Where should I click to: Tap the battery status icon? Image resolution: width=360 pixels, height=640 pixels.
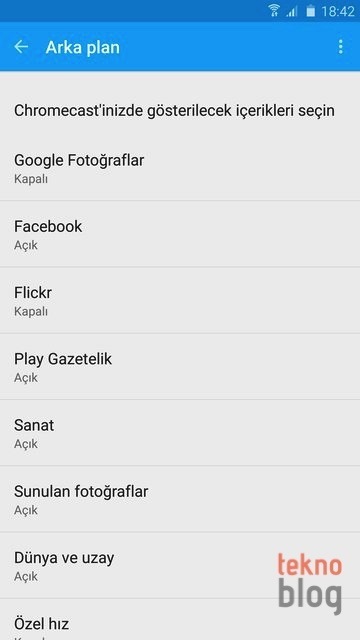(311, 11)
